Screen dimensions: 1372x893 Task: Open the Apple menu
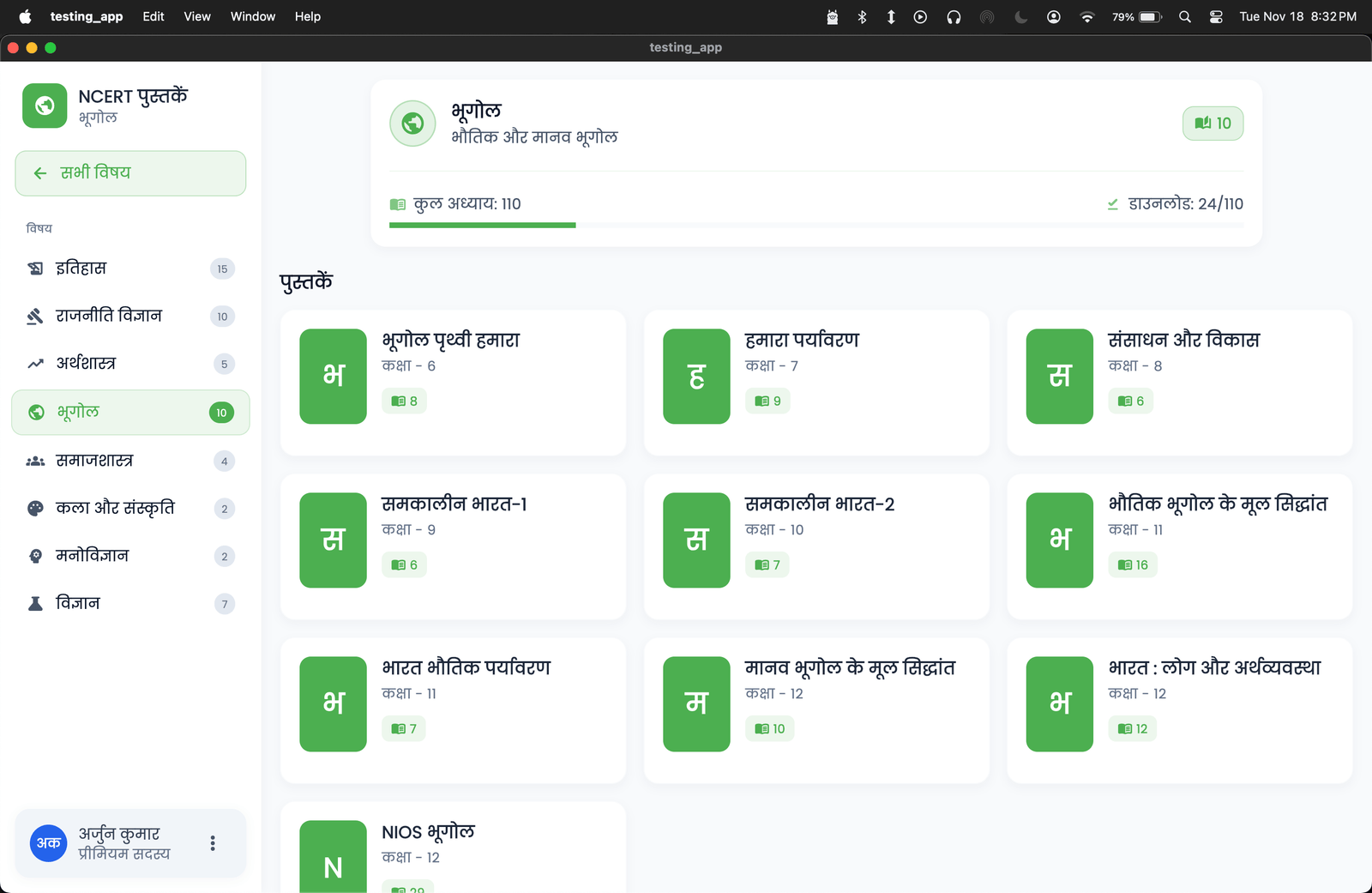click(25, 16)
